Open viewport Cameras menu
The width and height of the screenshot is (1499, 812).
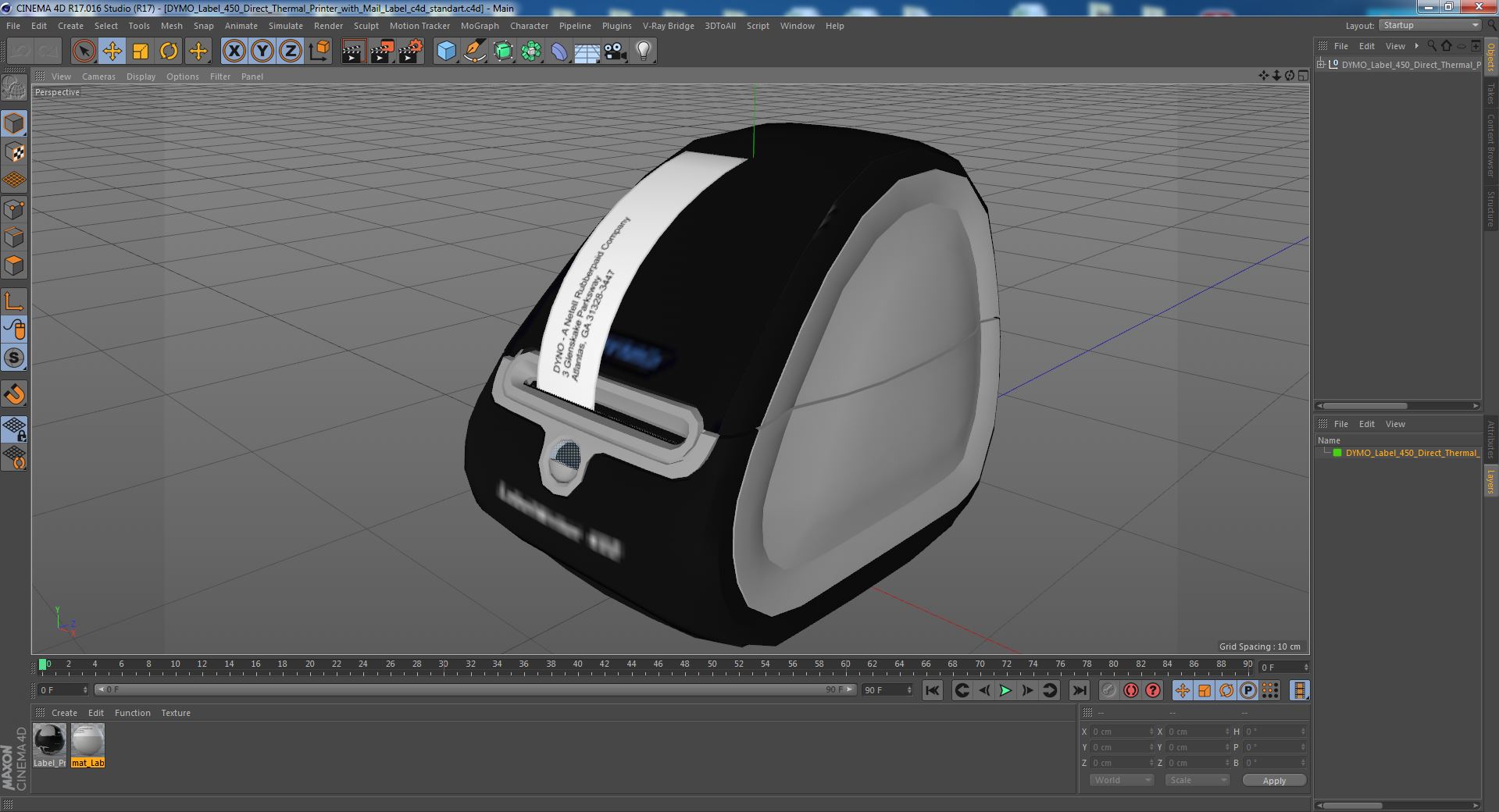98,77
